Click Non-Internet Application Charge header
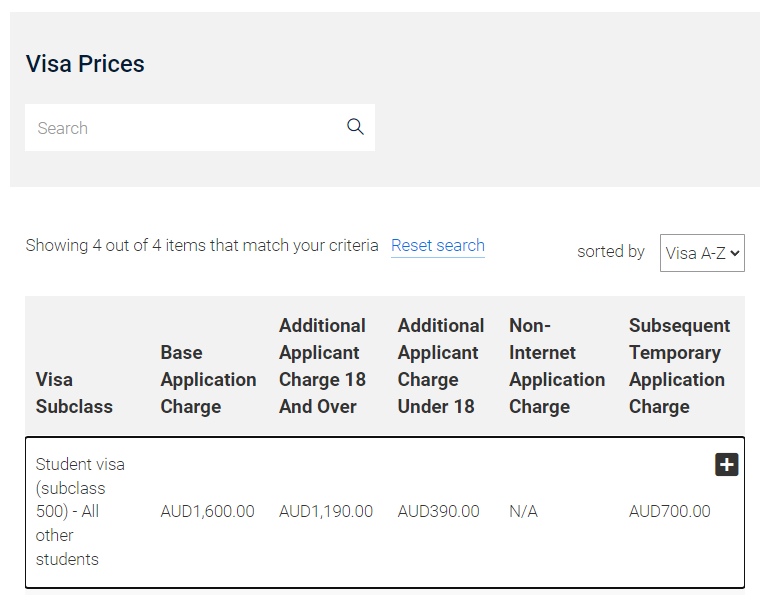Screen dimensions: 761x595 [557, 366]
